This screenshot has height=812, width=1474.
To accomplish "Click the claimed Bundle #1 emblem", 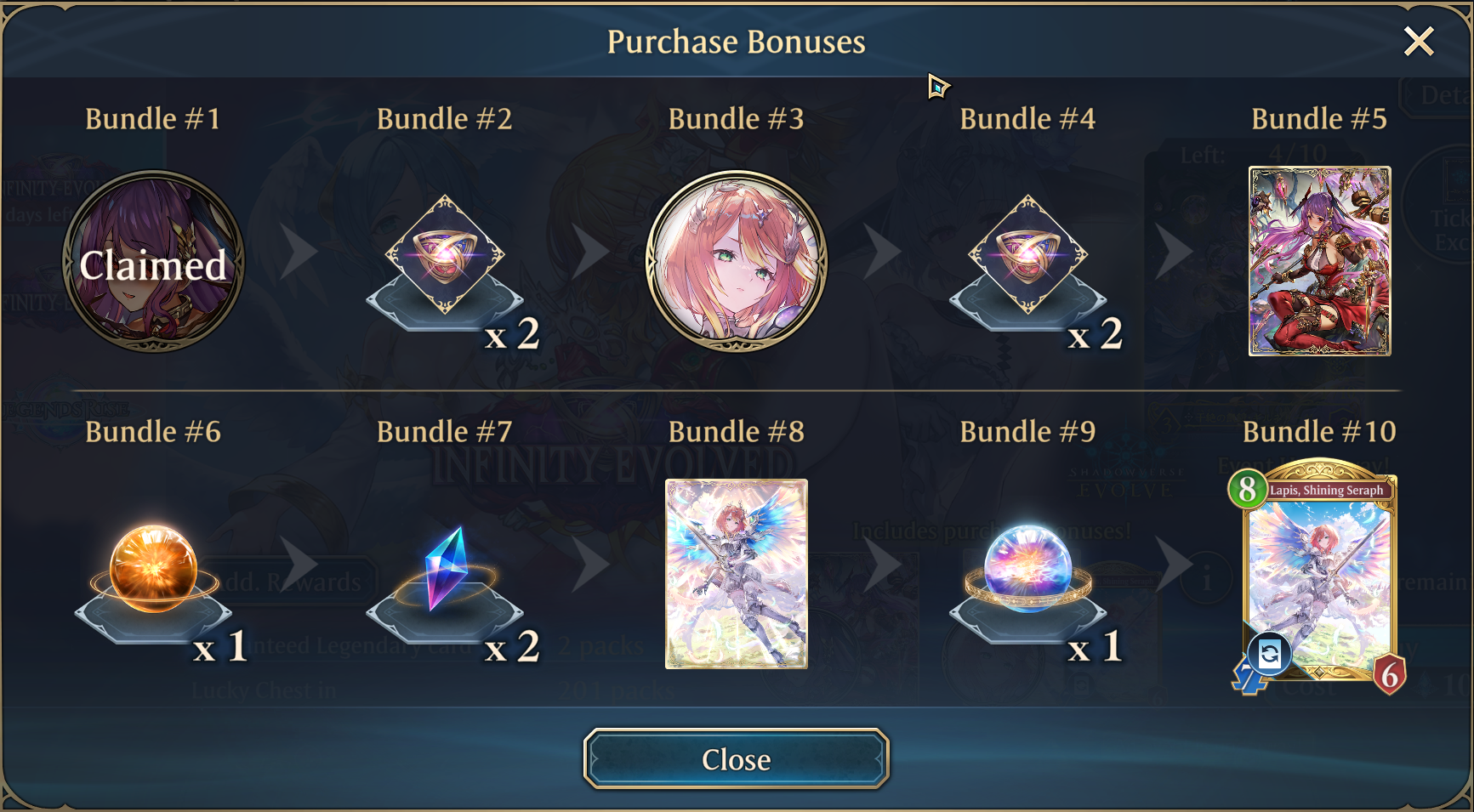I will (153, 261).
